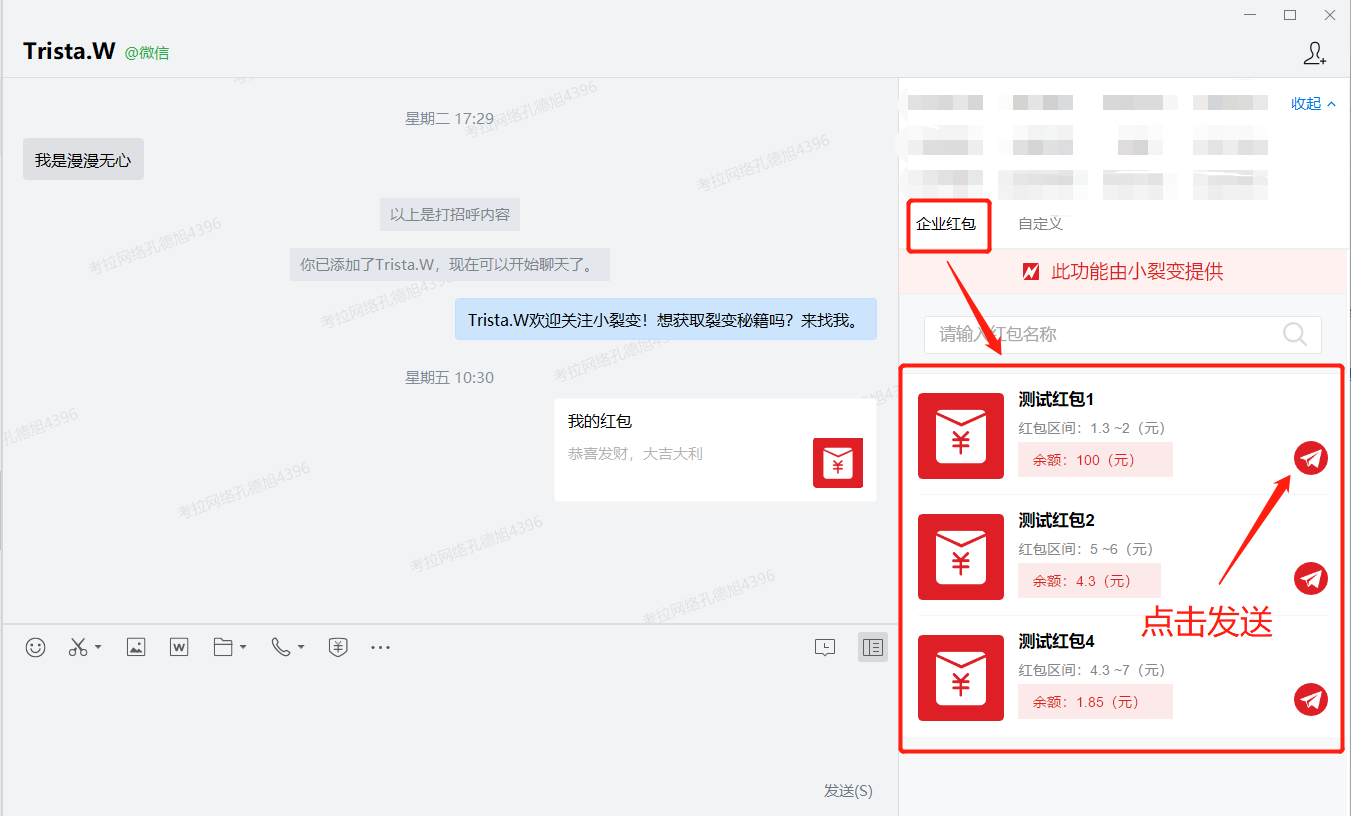Minimize the chat window

coord(1250,15)
